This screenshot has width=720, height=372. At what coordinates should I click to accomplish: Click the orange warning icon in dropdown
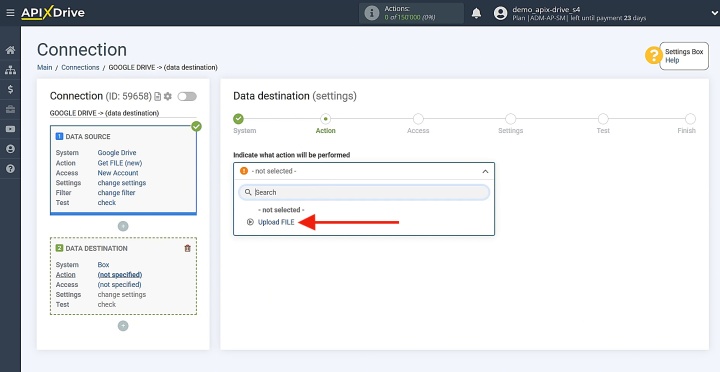[x=244, y=171]
